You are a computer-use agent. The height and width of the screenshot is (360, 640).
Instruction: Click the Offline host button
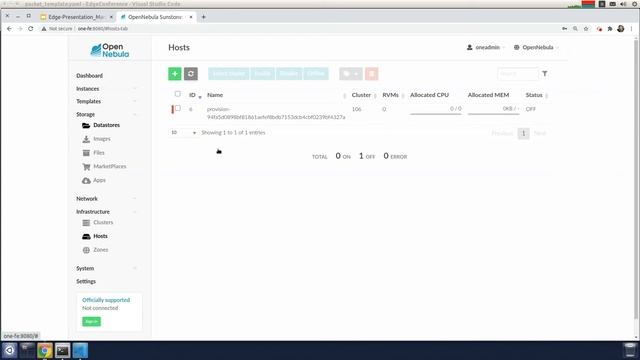[x=316, y=74]
